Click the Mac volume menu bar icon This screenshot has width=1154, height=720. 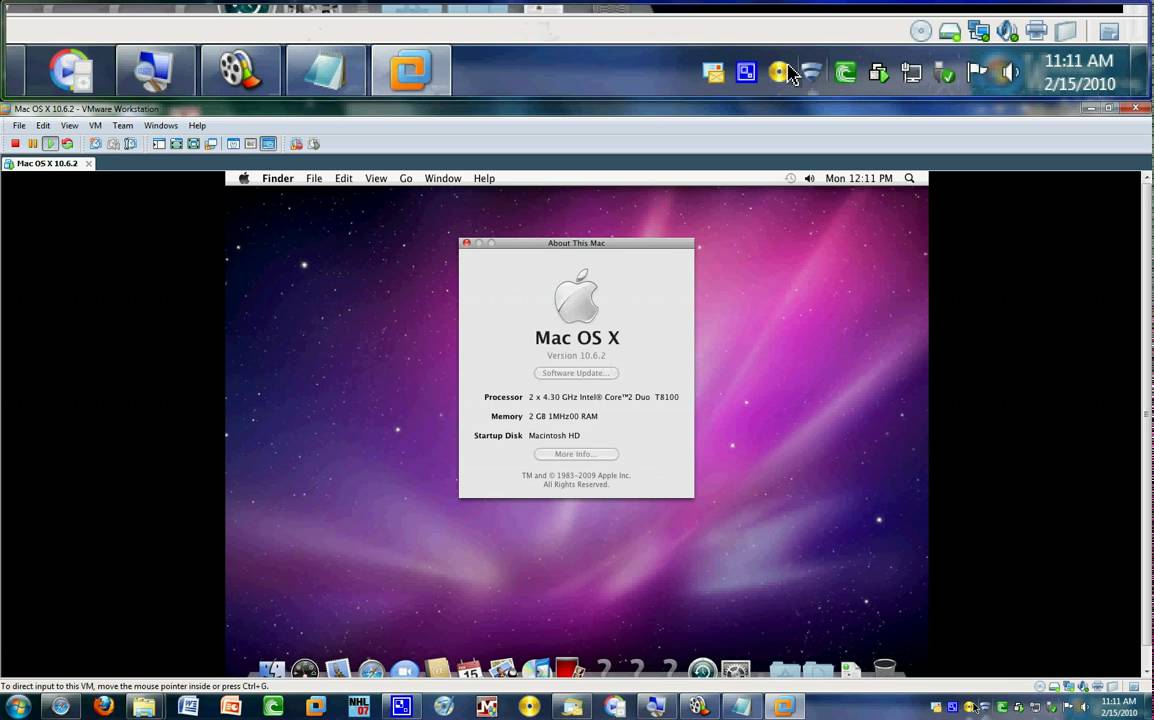[810, 178]
